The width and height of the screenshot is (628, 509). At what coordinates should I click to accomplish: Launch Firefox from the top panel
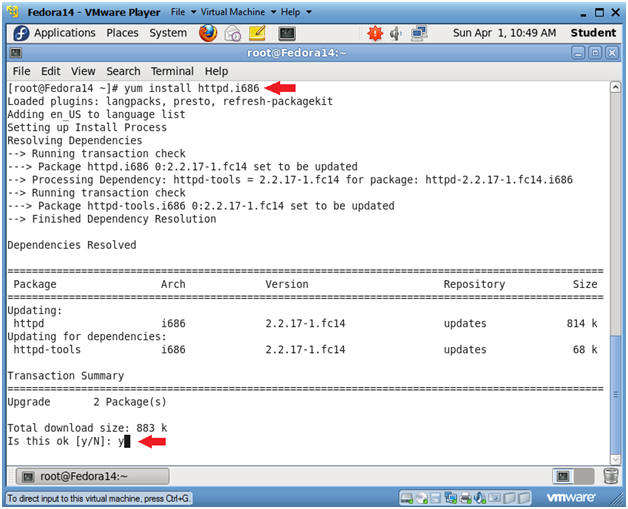208,33
